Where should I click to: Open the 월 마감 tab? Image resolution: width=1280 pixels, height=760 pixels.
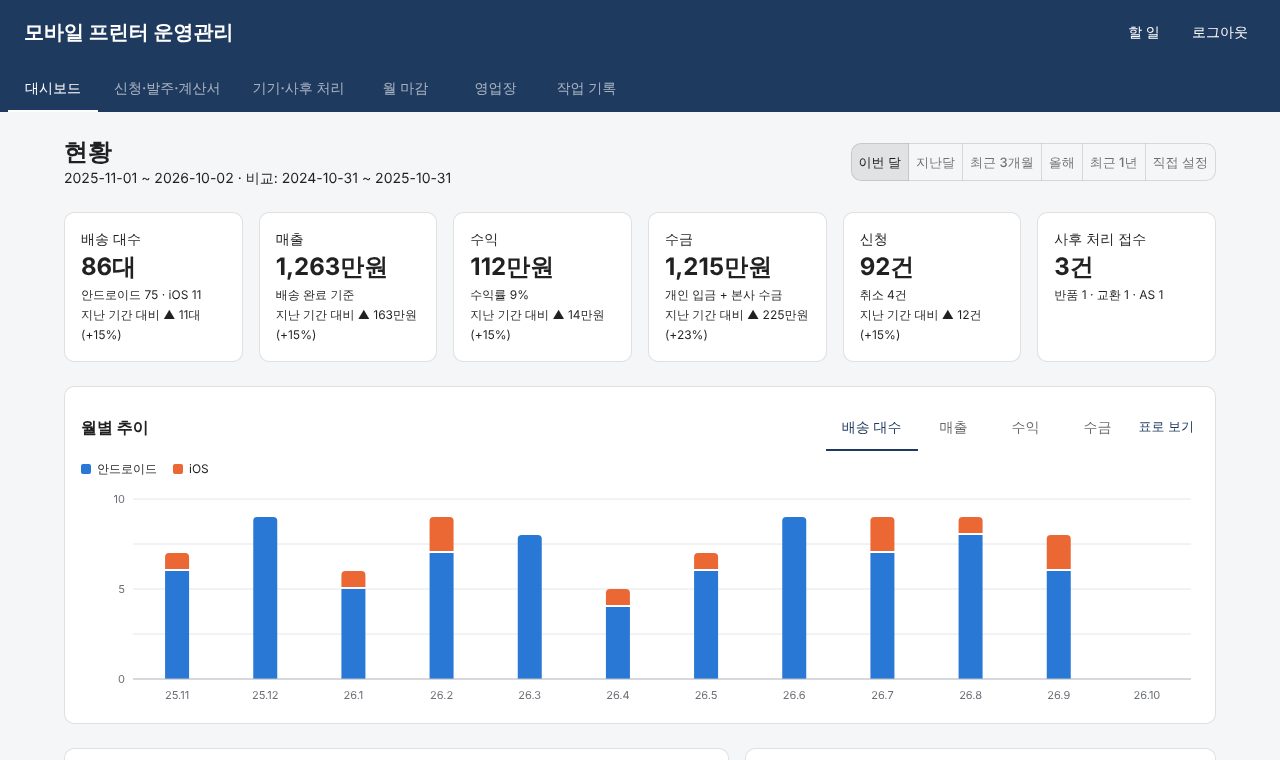click(x=405, y=88)
